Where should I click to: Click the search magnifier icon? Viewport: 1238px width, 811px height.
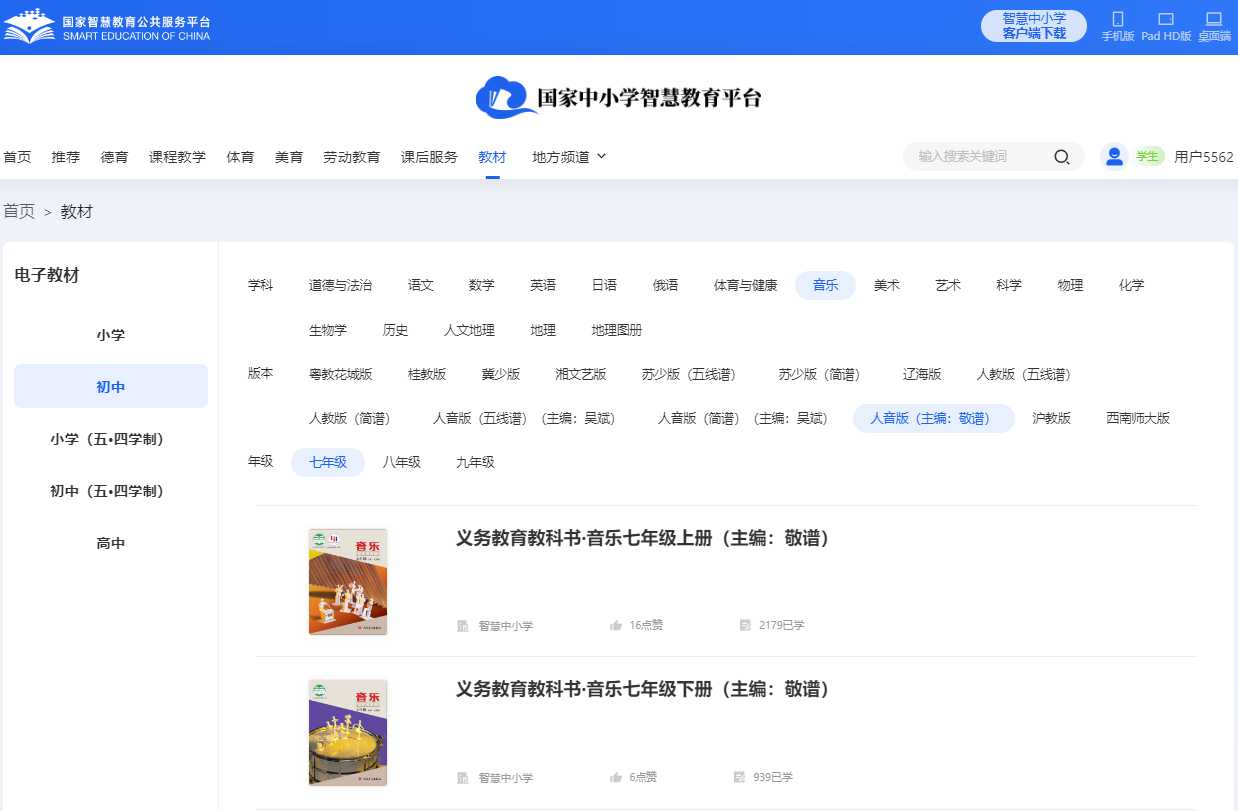1062,157
